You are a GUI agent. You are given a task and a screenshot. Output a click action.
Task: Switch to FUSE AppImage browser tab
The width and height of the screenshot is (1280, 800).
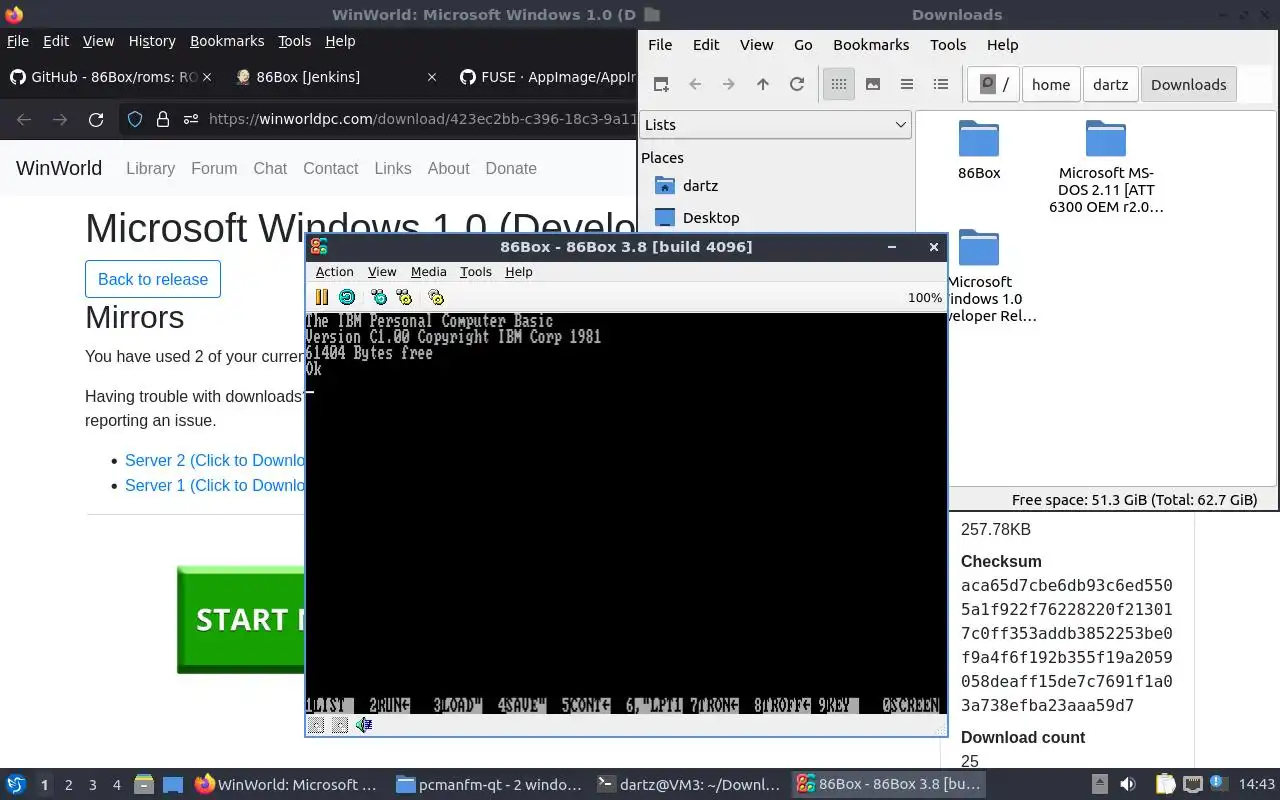click(x=545, y=77)
